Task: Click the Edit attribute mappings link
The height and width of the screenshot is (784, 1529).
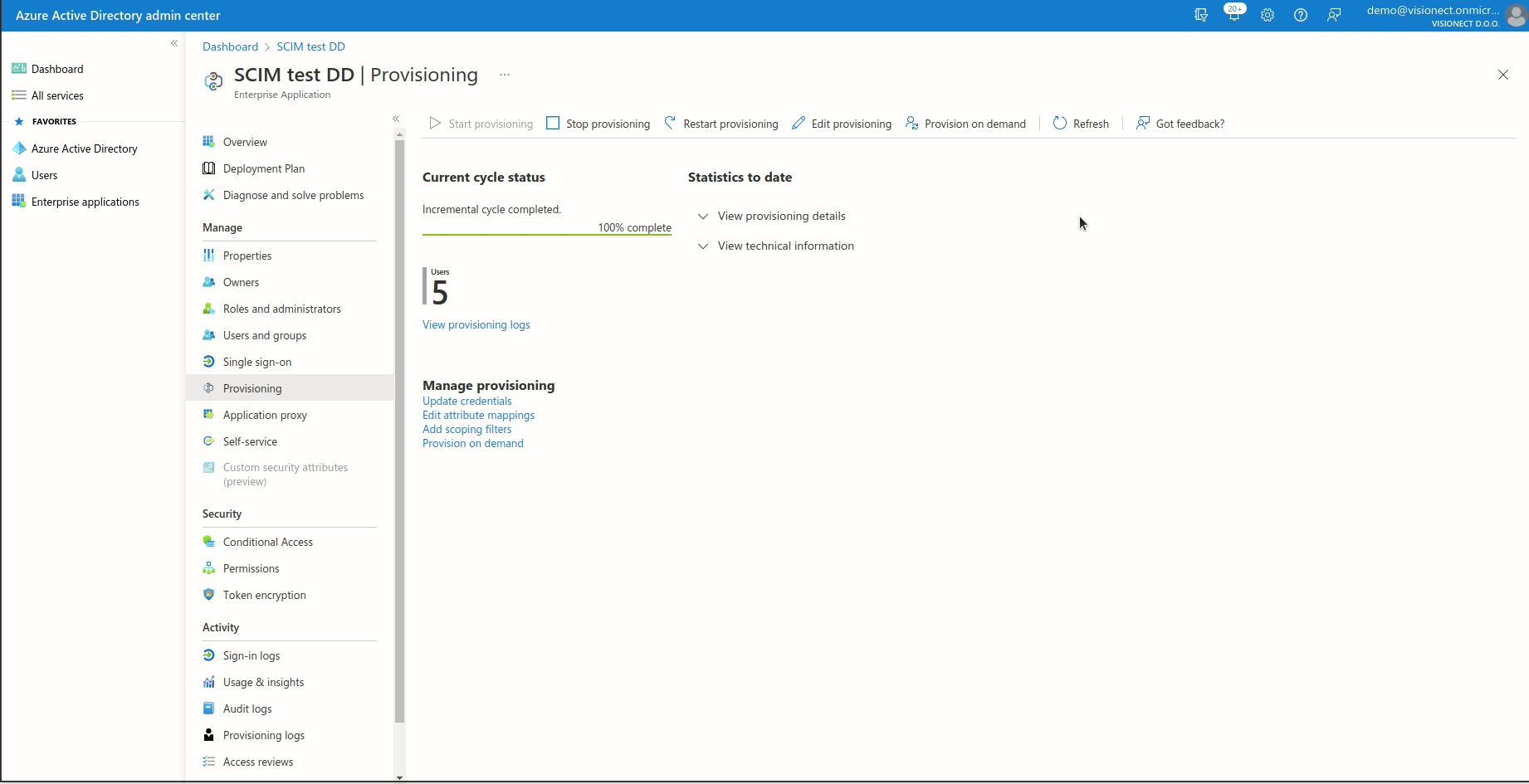Action: pos(478,415)
